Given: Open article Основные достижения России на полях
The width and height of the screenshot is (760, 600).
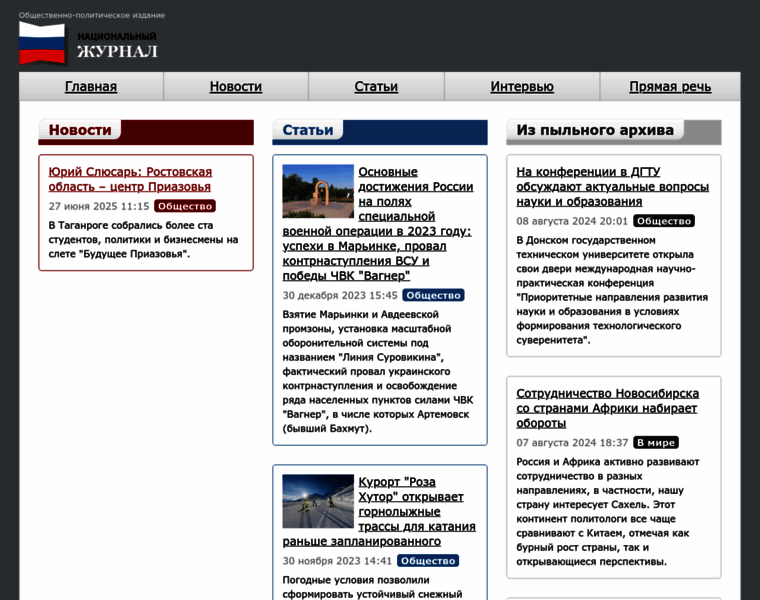Looking at the screenshot, I should click(378, 223).
